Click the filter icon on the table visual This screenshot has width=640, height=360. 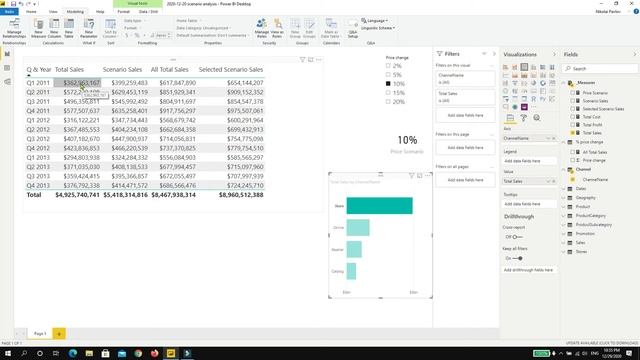(x=302, y=60)
